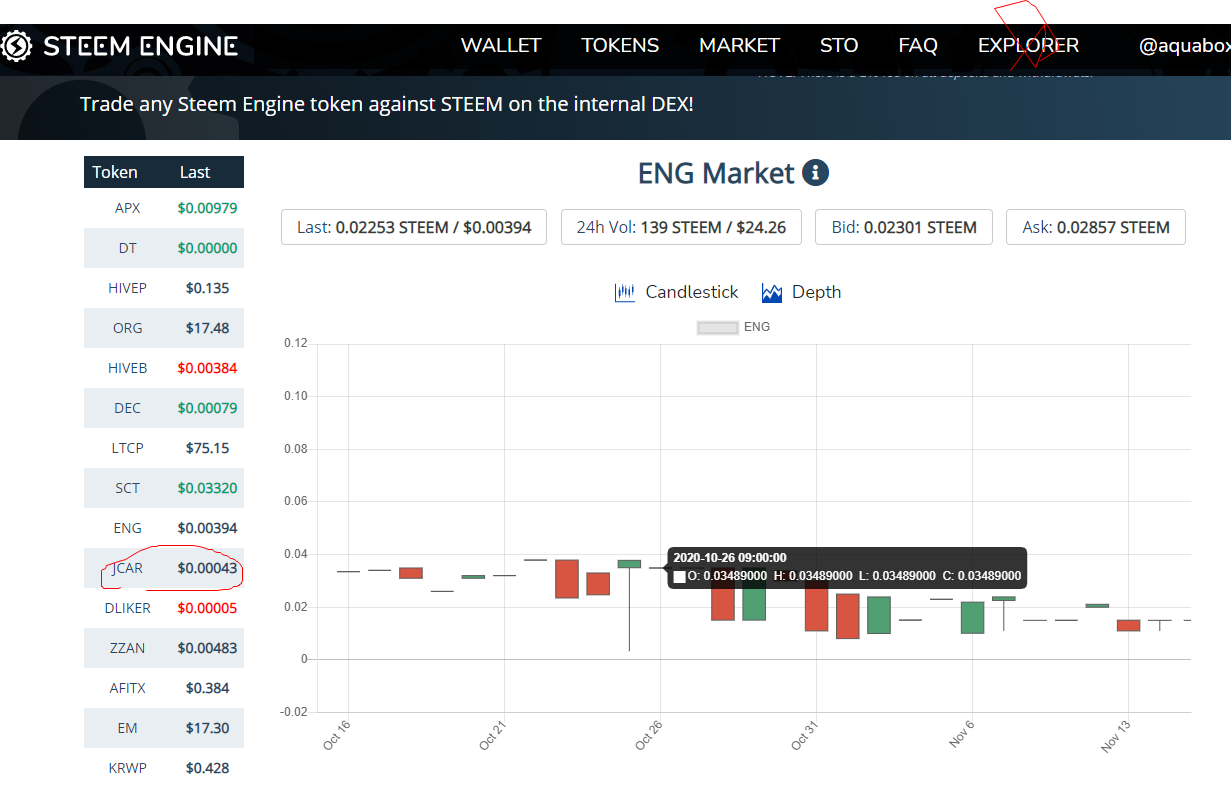Select the LTCP token row
Viewport: 1231px width, 788px height.
click(x=164, y=448)
